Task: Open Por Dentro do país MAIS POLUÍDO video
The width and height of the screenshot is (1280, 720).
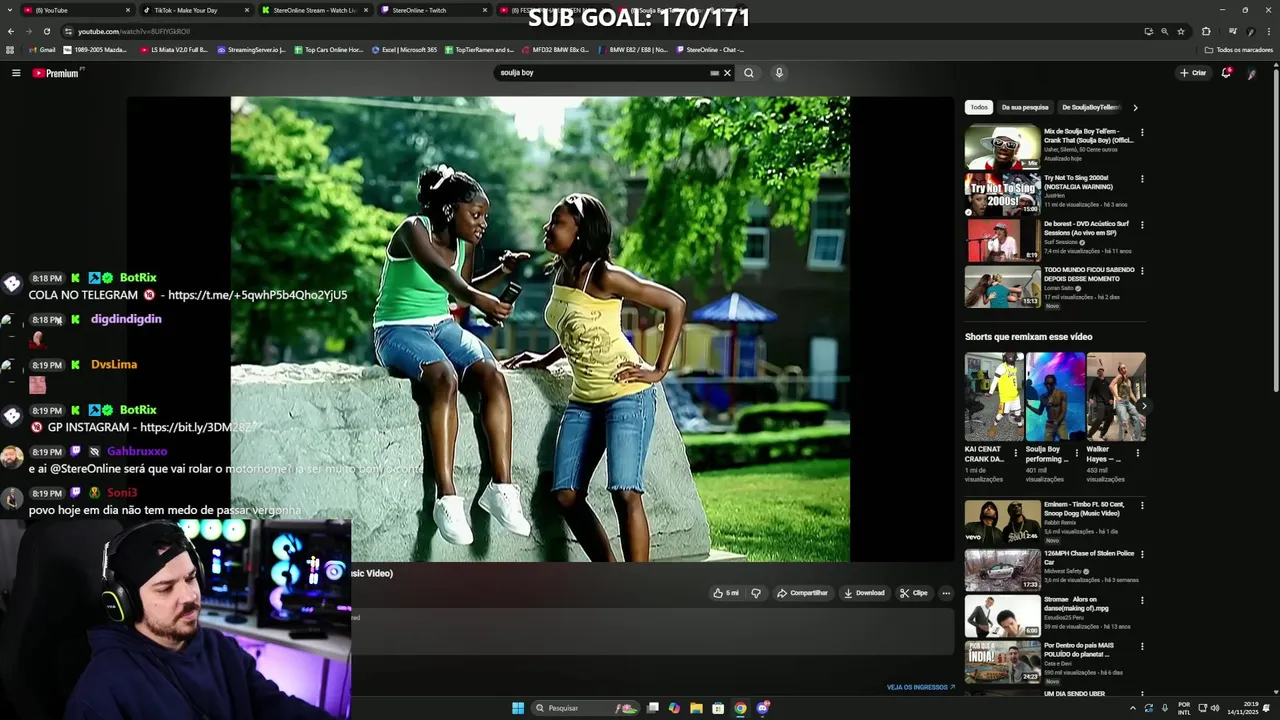Action: click(x=1002, y=661)
